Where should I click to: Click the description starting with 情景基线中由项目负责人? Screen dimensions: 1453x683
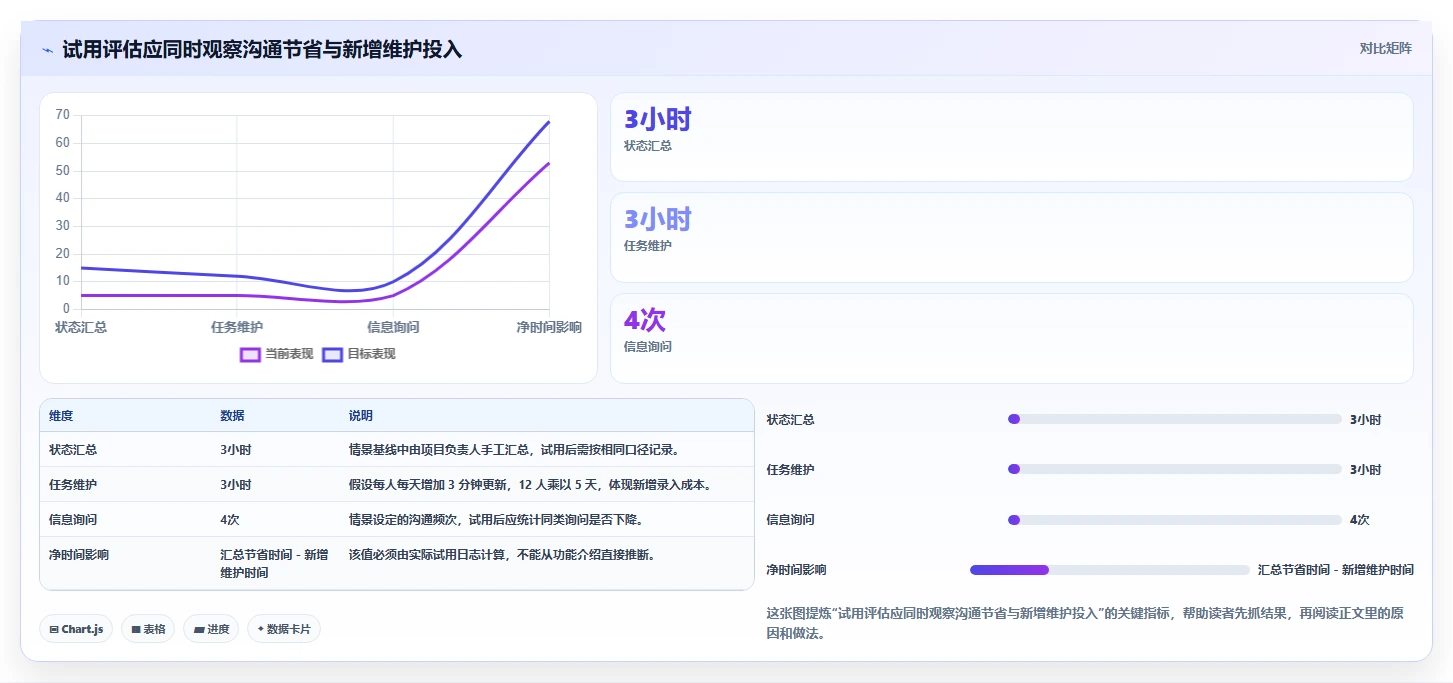pyautogui.click(x=514, y=450)
